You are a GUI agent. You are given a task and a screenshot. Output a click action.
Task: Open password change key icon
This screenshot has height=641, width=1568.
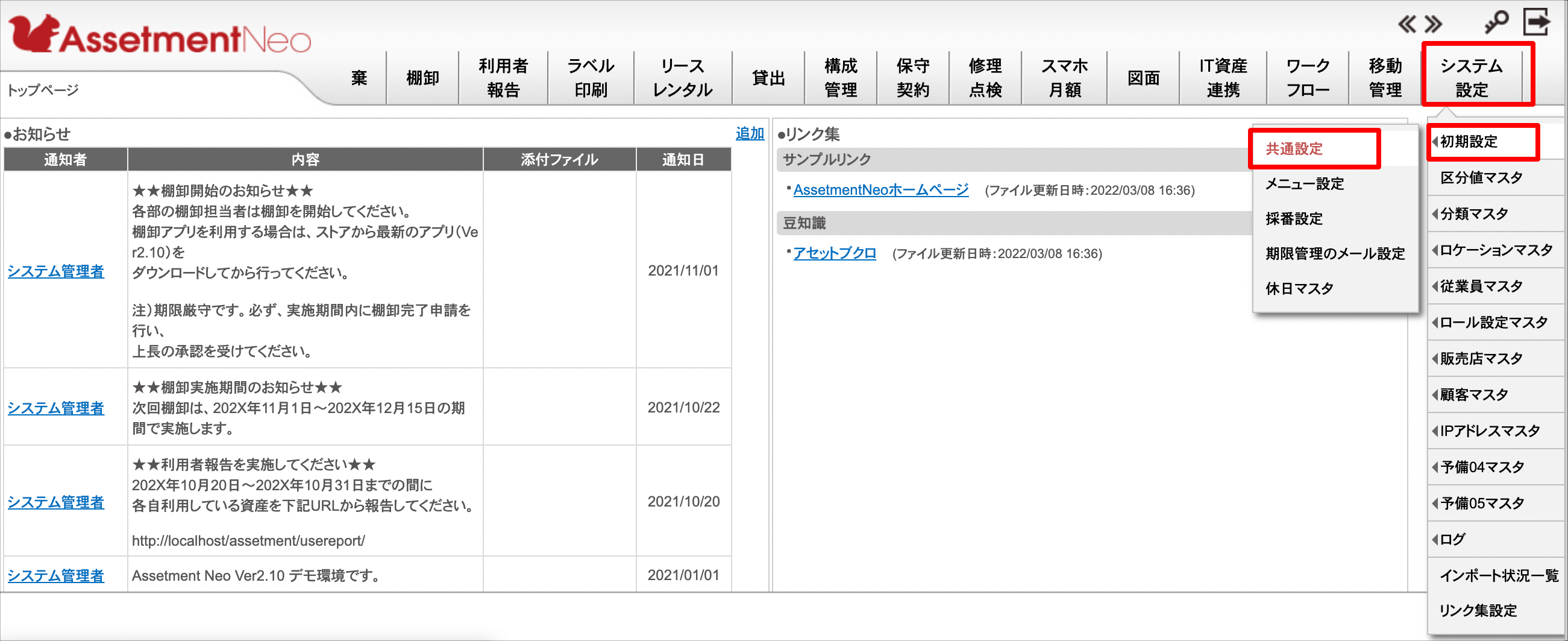1496,22
